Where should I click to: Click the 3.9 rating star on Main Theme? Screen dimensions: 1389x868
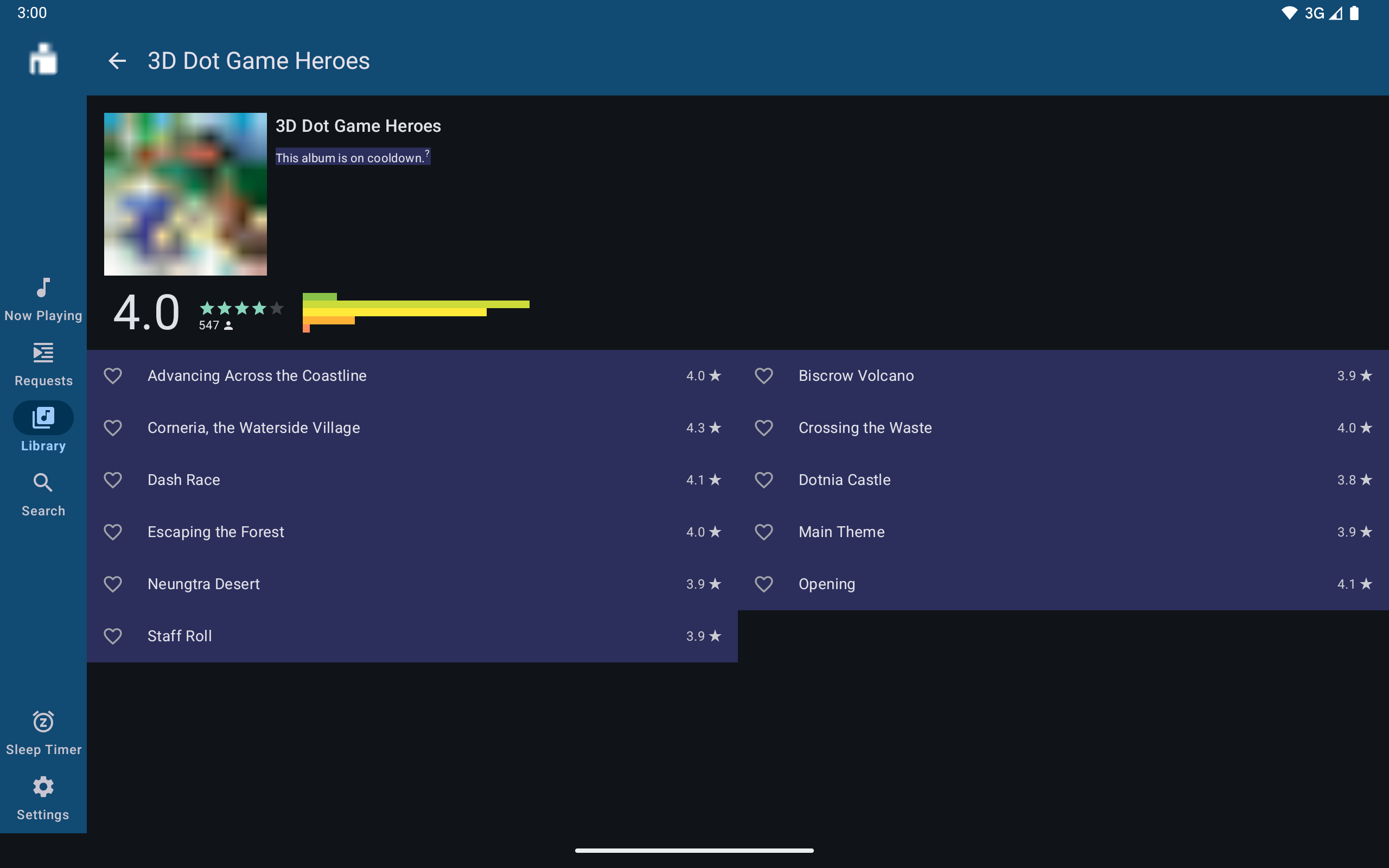point(1355,532)
